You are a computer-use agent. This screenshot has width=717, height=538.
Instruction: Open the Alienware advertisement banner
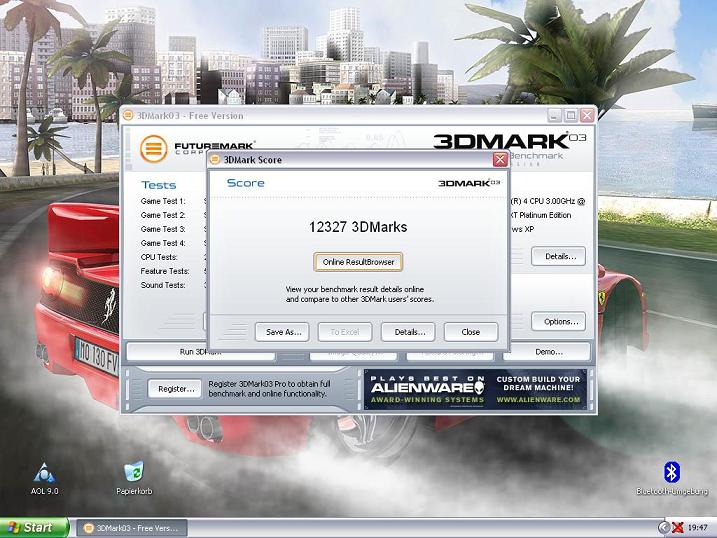pyautogui.click(x=476, y=389)
